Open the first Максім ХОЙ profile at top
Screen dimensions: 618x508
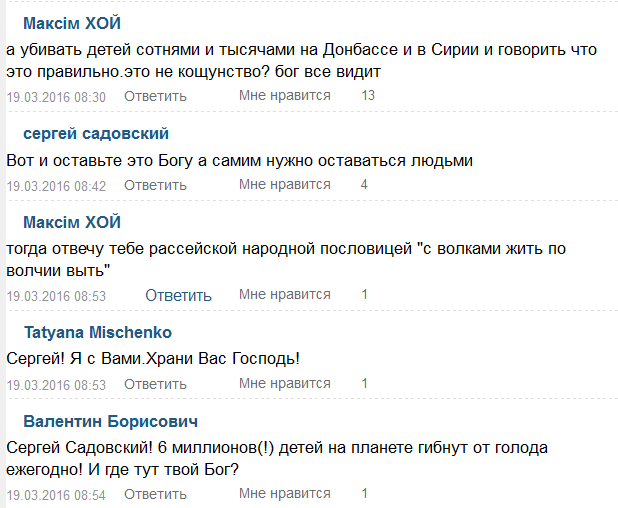pos(72,24)
